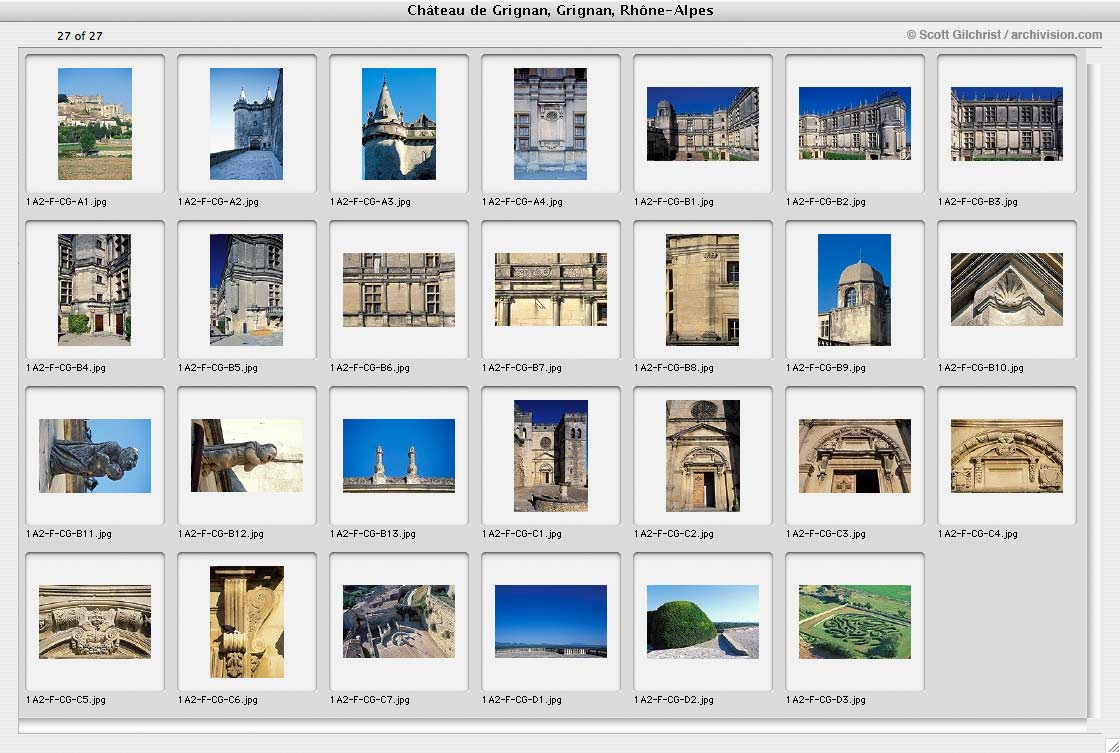The height and width of the screenshot is (753, 1120).
Task: Open the 1A2-F-CG-B5.jpg thumbnail
Action: tap(246, 290)
